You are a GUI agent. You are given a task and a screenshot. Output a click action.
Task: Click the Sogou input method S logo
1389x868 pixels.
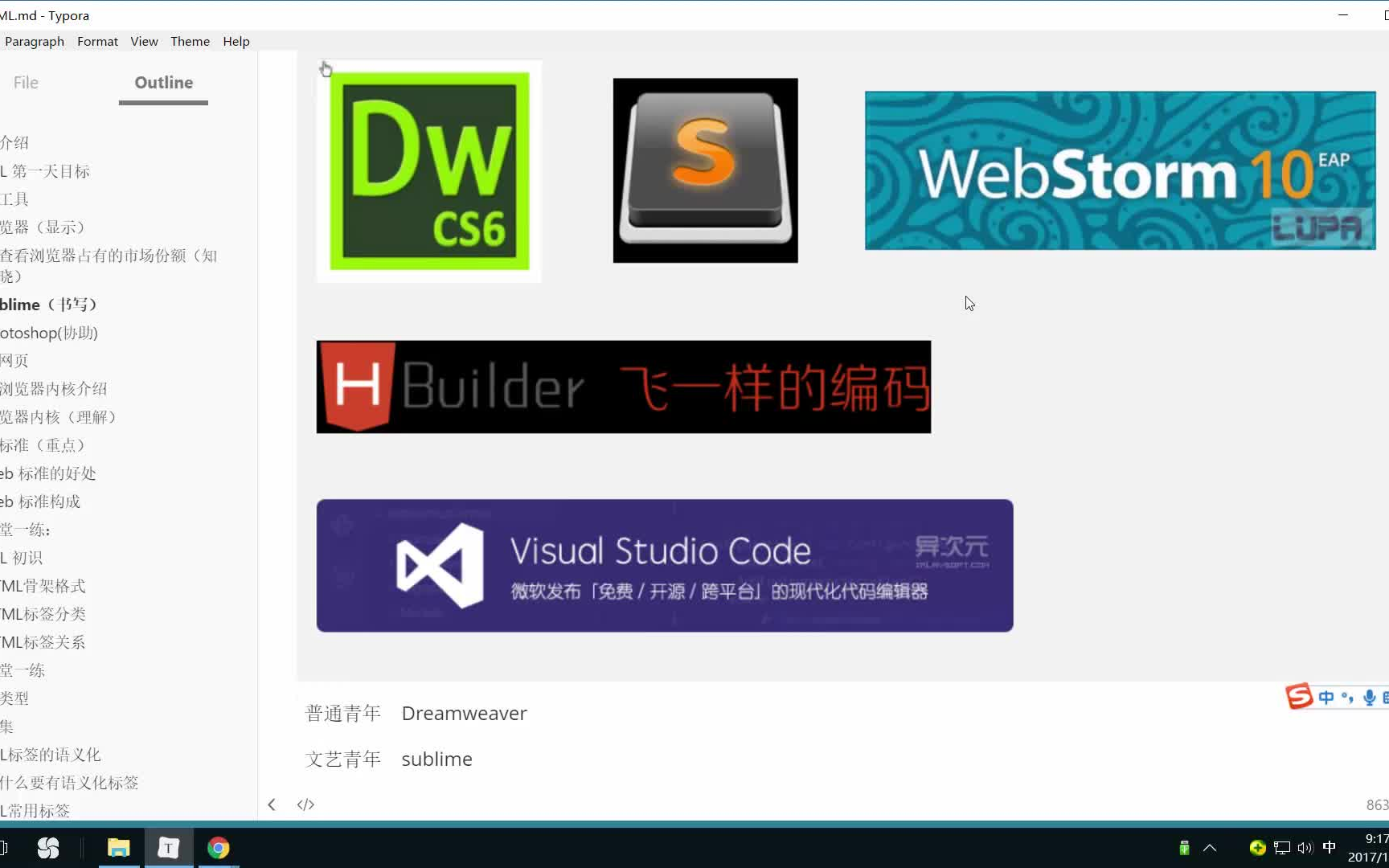pos(1299,696)
